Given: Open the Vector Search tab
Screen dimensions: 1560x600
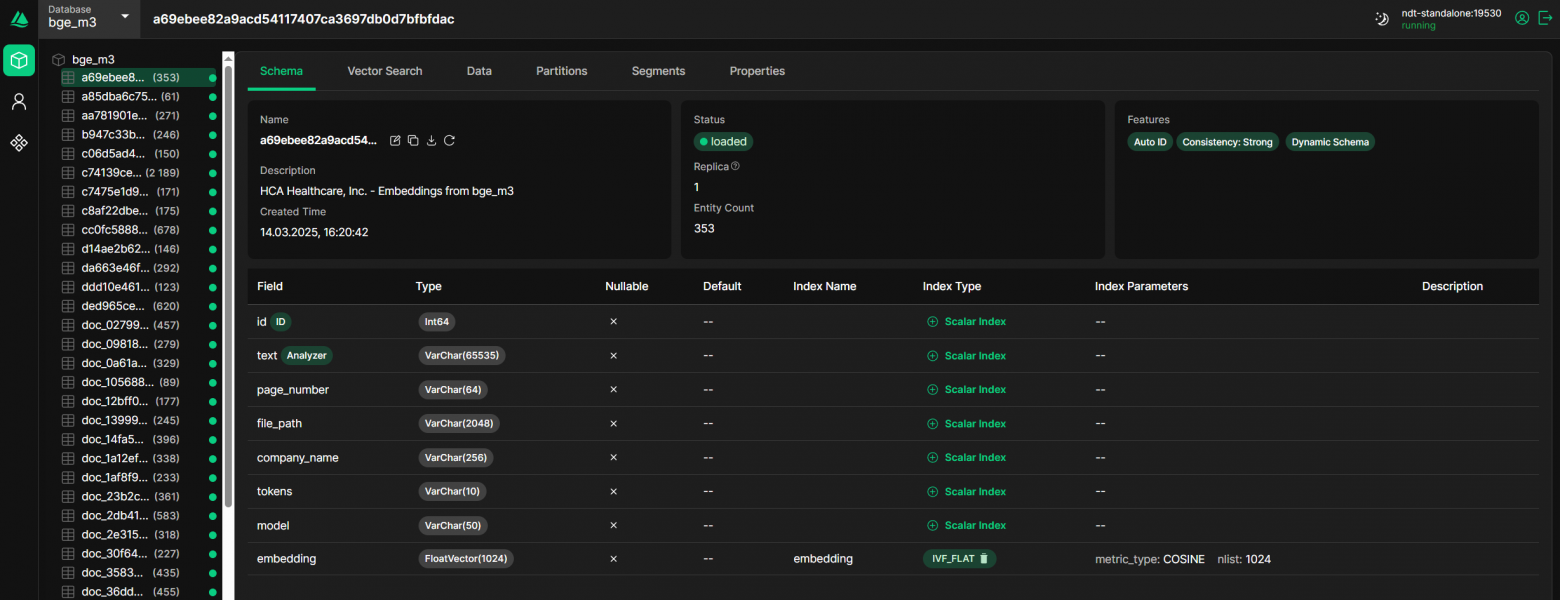Looking at the screenshot, I should click(385, 71).
